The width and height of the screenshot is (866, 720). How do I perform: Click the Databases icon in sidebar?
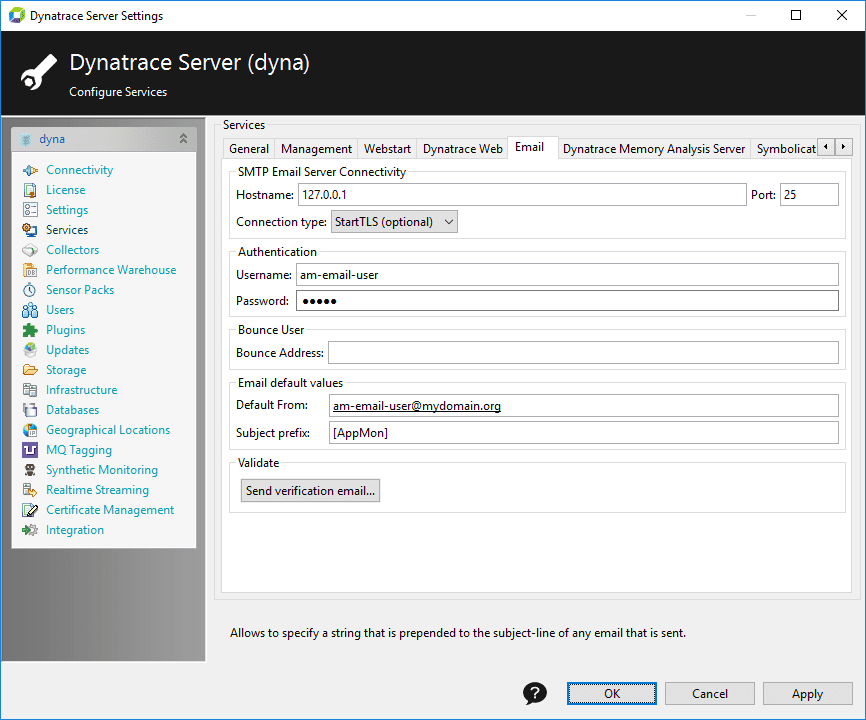[30, 410]
